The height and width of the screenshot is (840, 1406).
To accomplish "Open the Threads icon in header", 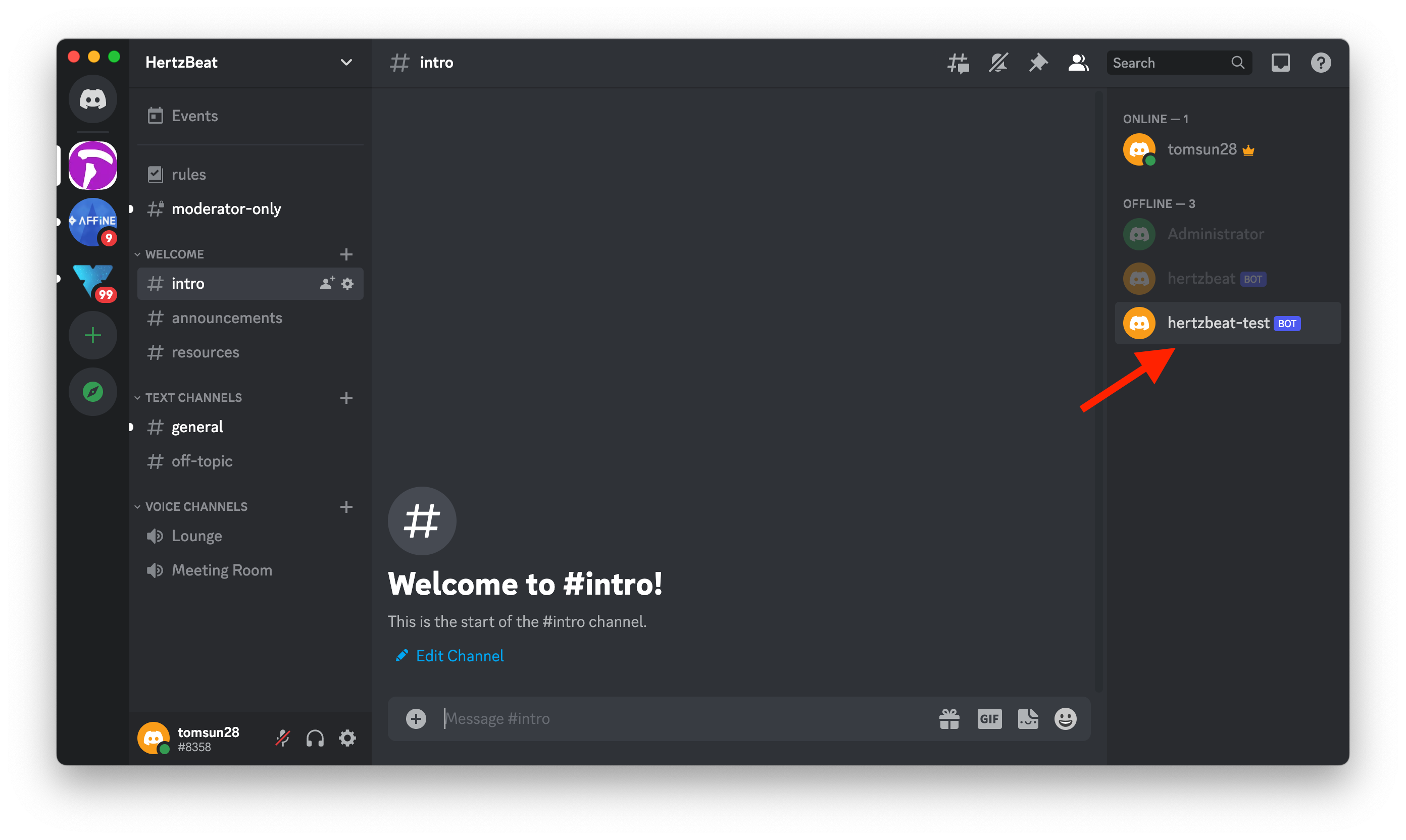I will click(958, 63).
